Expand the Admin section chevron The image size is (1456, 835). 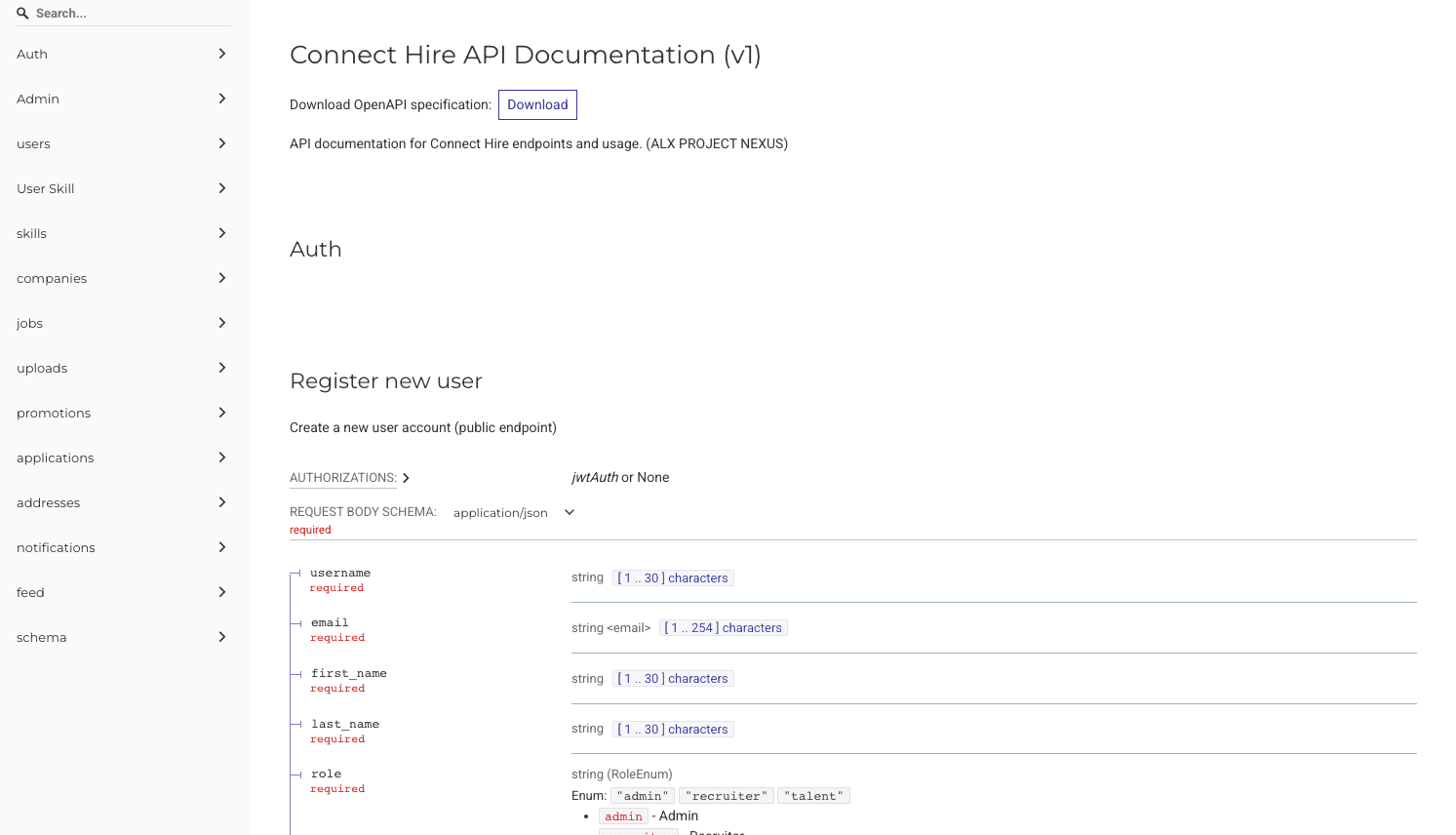coord(222,99)
